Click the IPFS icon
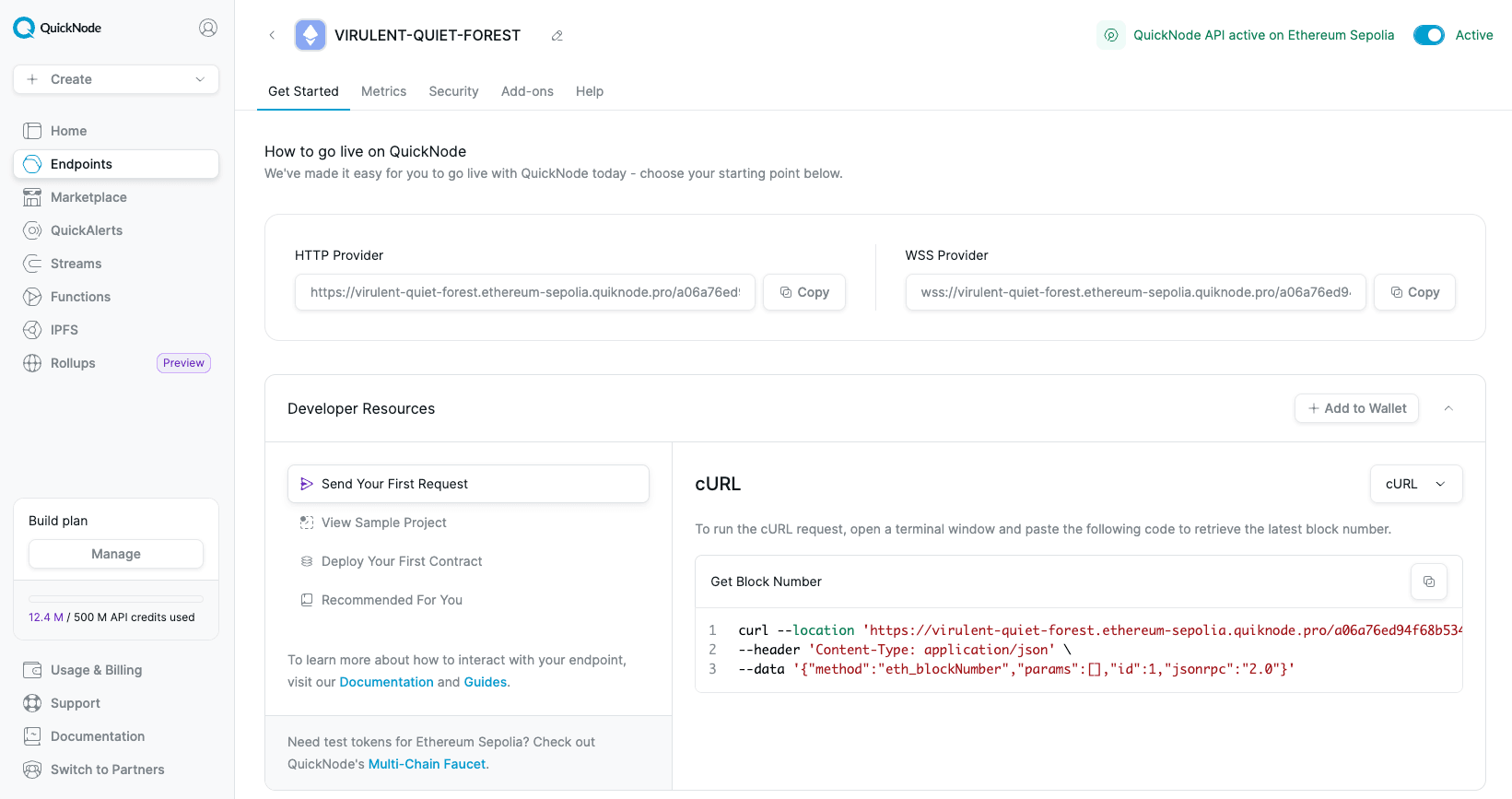Screen dimensions: 1512x799 [x=32, y=330]
